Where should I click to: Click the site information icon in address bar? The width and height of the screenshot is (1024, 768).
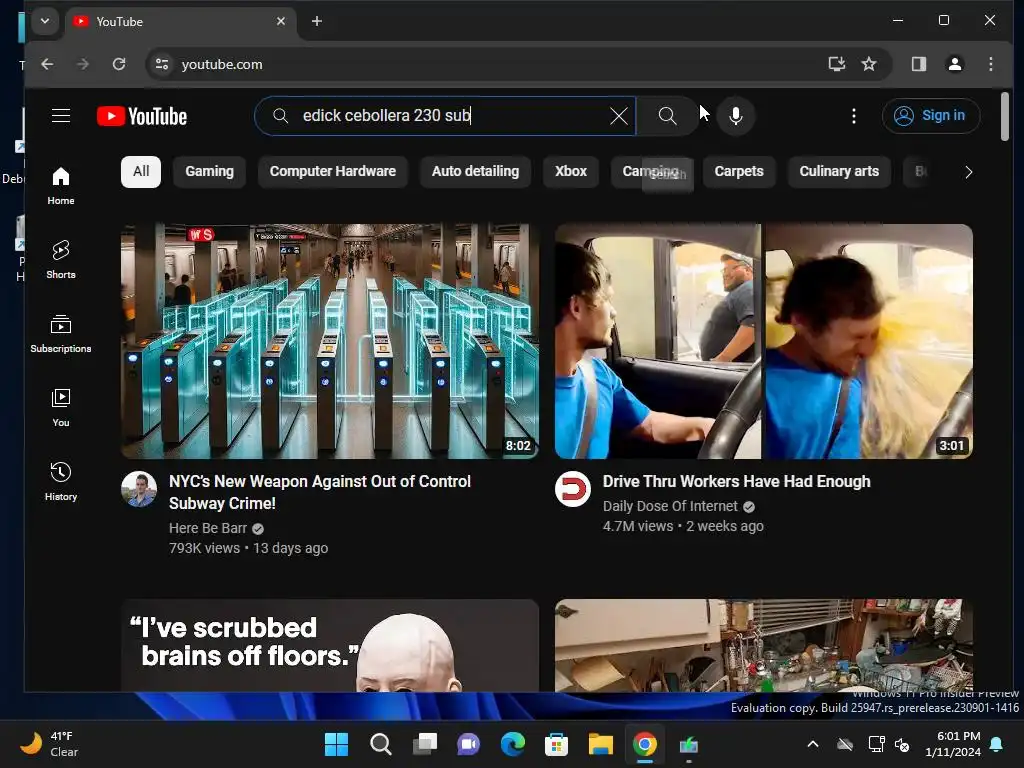coord(161,64)
